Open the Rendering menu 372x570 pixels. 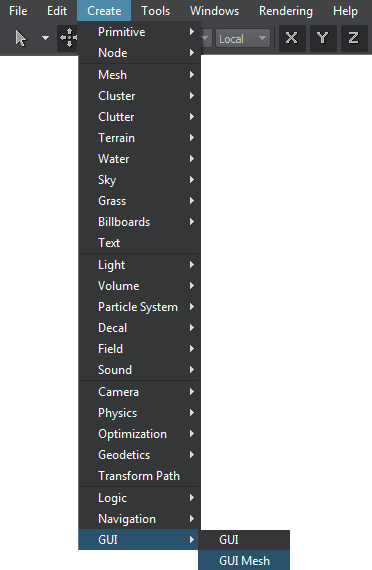286,11
